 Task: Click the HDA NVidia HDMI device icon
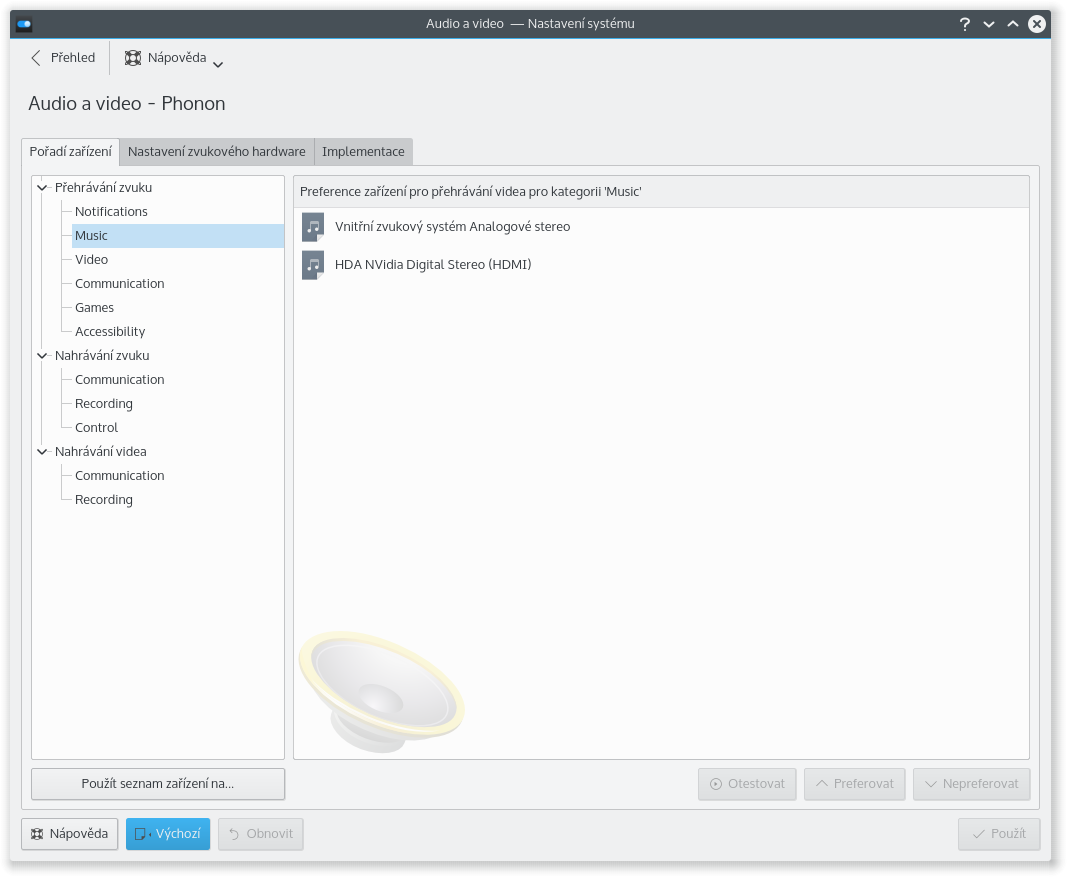pyautogui.click(x=313, y=265)
